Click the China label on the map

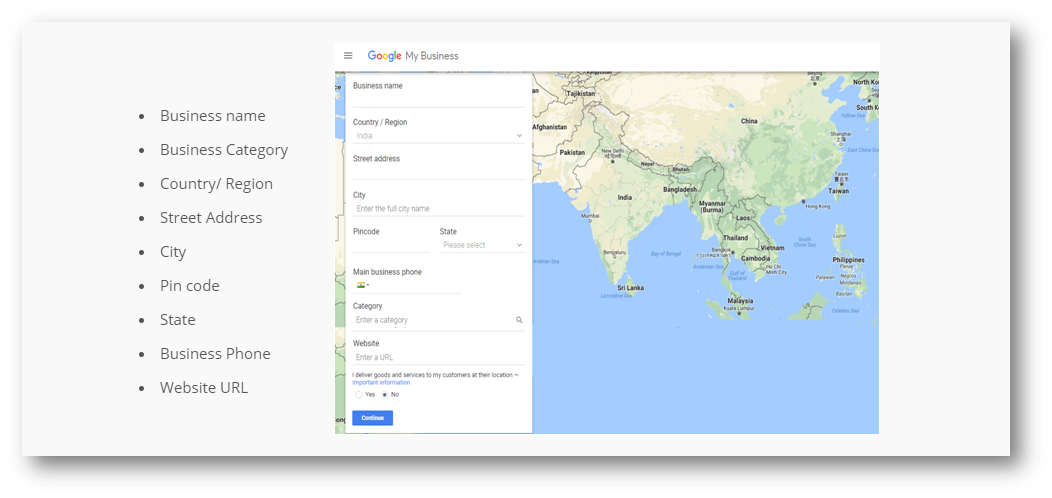(749, 121)
